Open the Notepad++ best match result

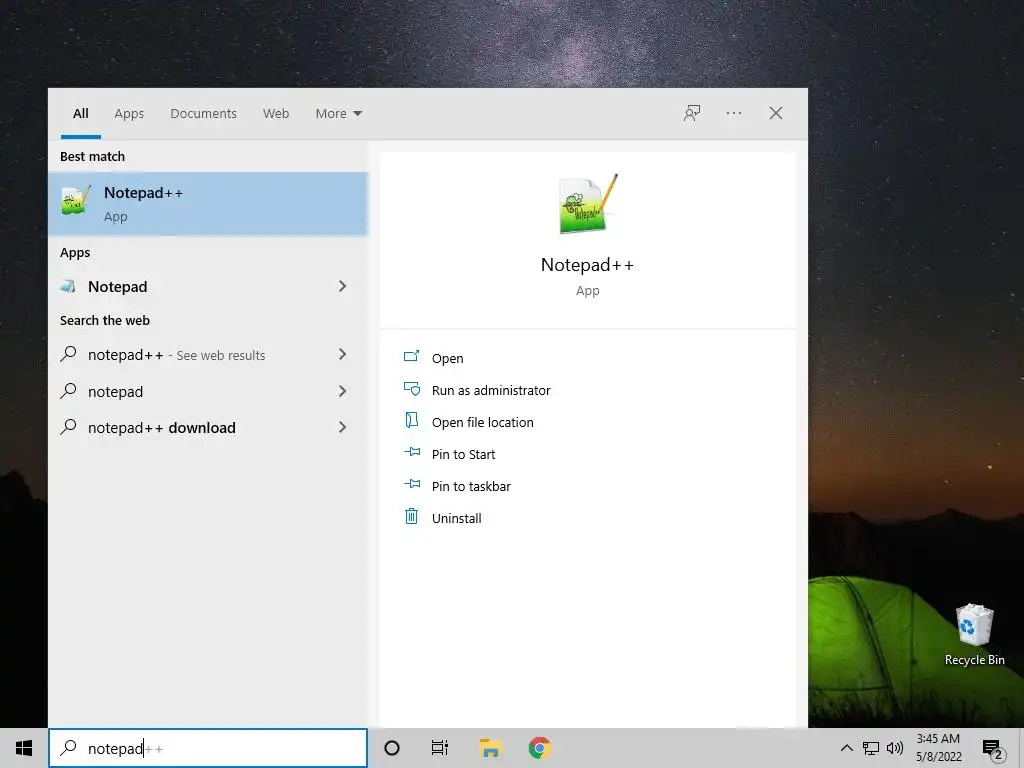click(x=208, y=204)
